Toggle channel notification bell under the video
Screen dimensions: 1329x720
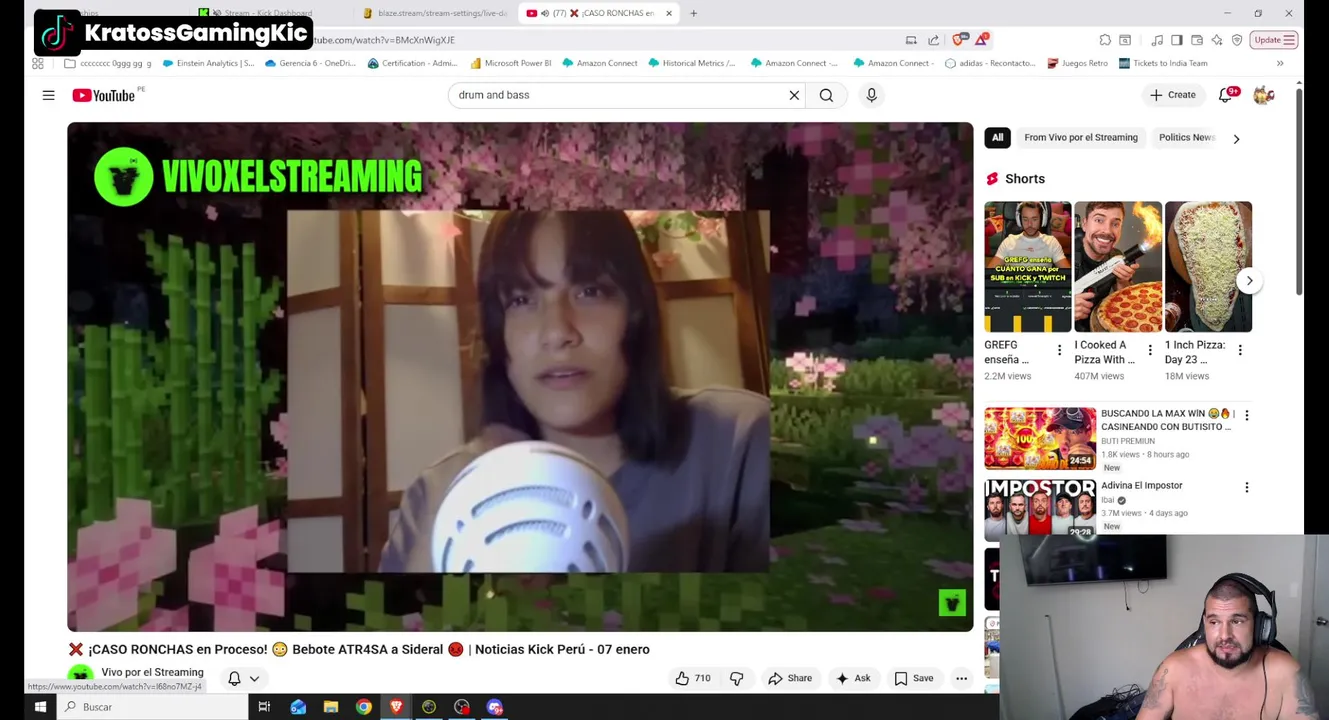pyautogui.click(x=234, y=678)
